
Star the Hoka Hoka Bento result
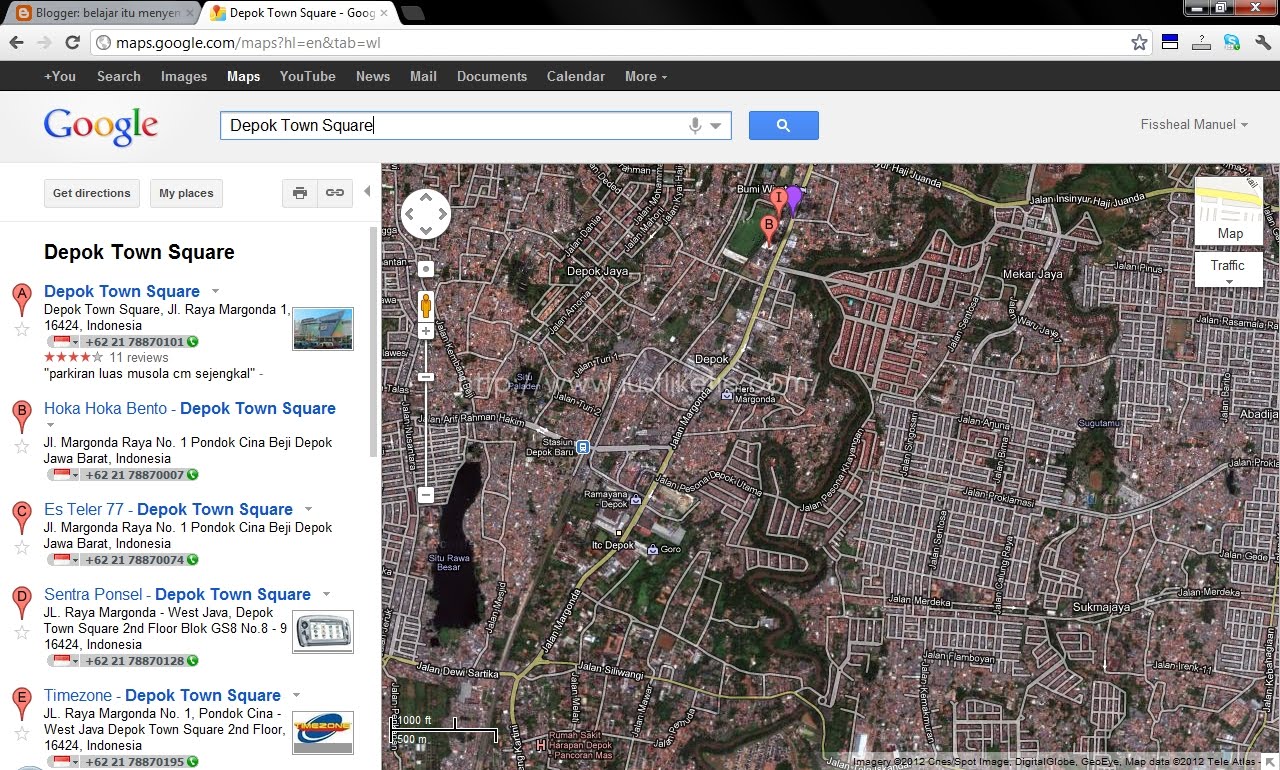click(x=21, y=446)
